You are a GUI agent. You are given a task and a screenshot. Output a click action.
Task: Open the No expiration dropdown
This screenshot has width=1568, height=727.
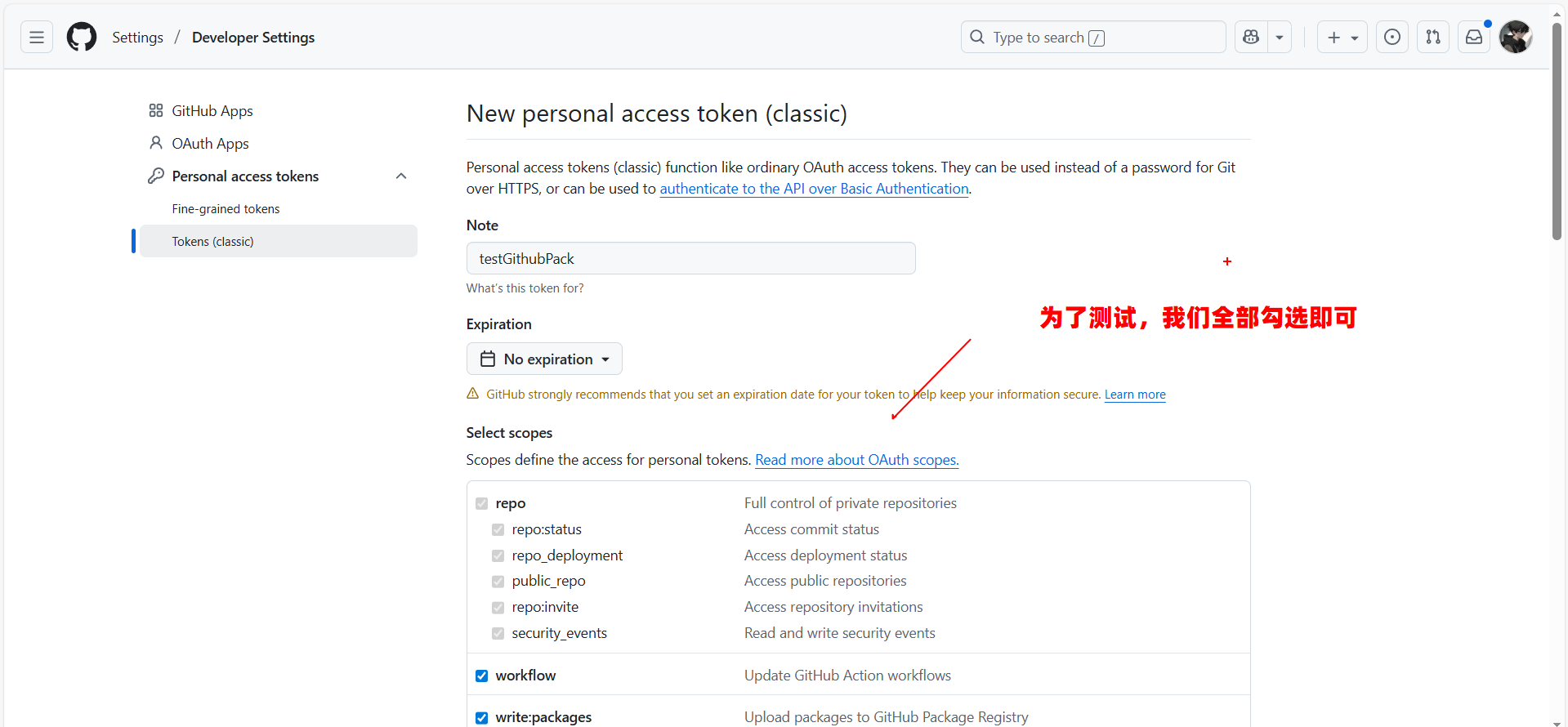point(544,359)
